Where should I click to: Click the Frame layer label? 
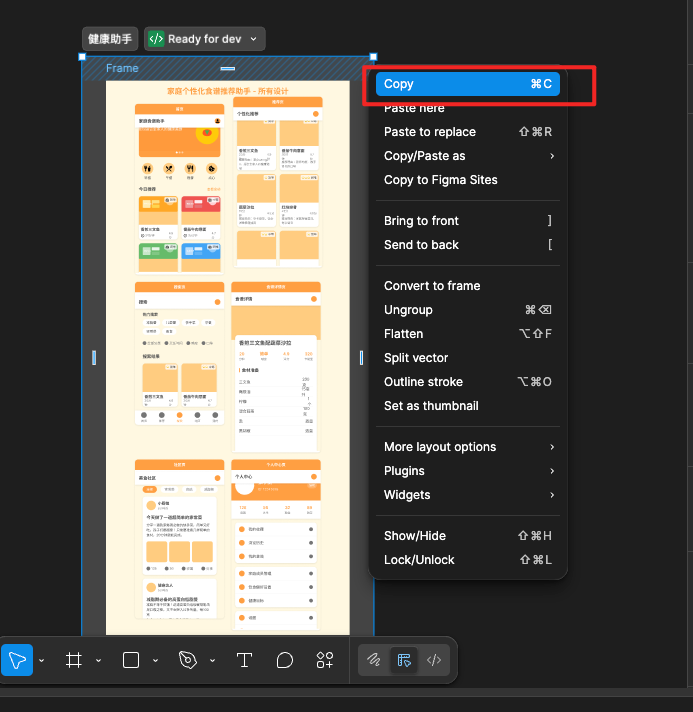point(122,68)
